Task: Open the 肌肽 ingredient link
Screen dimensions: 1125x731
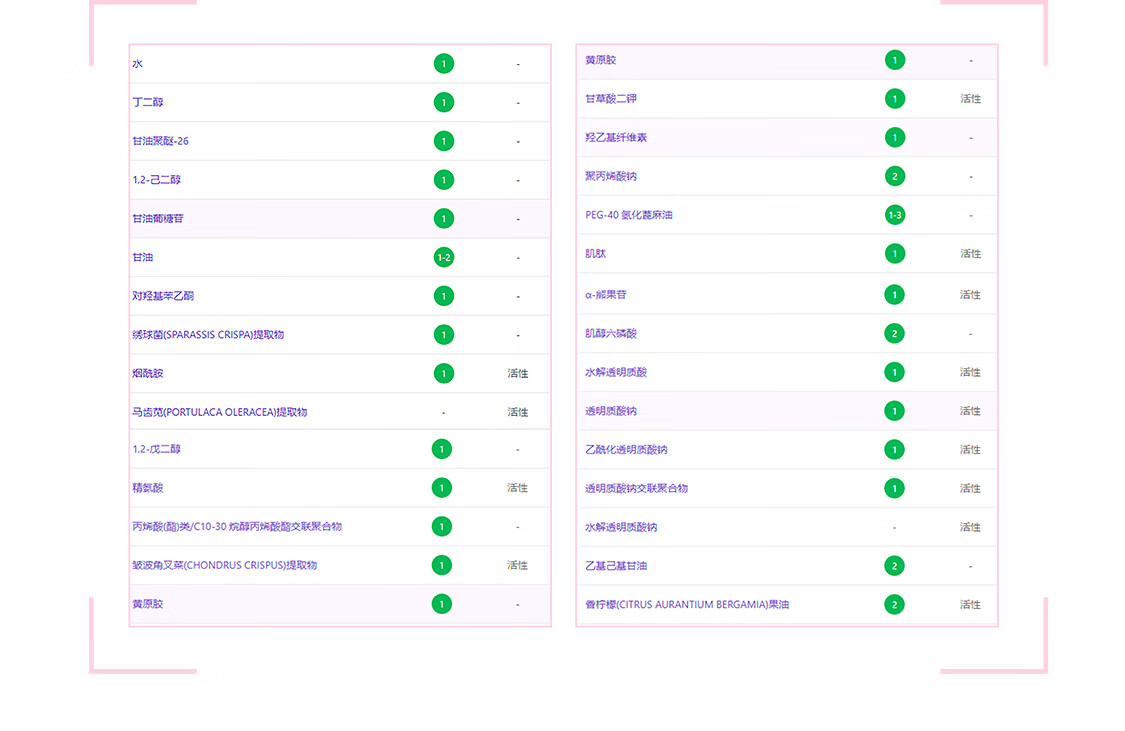Action: pyautogui.click(x=596, y=254)
